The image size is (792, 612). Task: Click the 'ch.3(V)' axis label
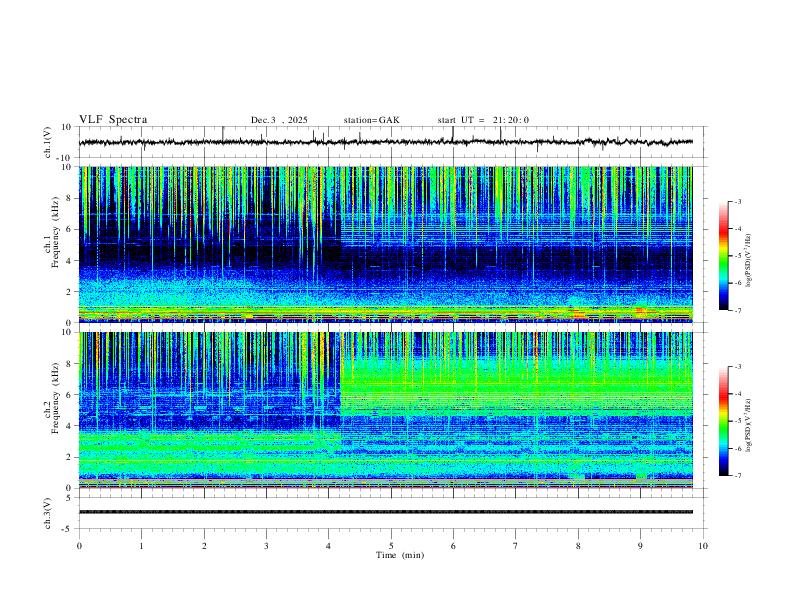click(48, 513)
